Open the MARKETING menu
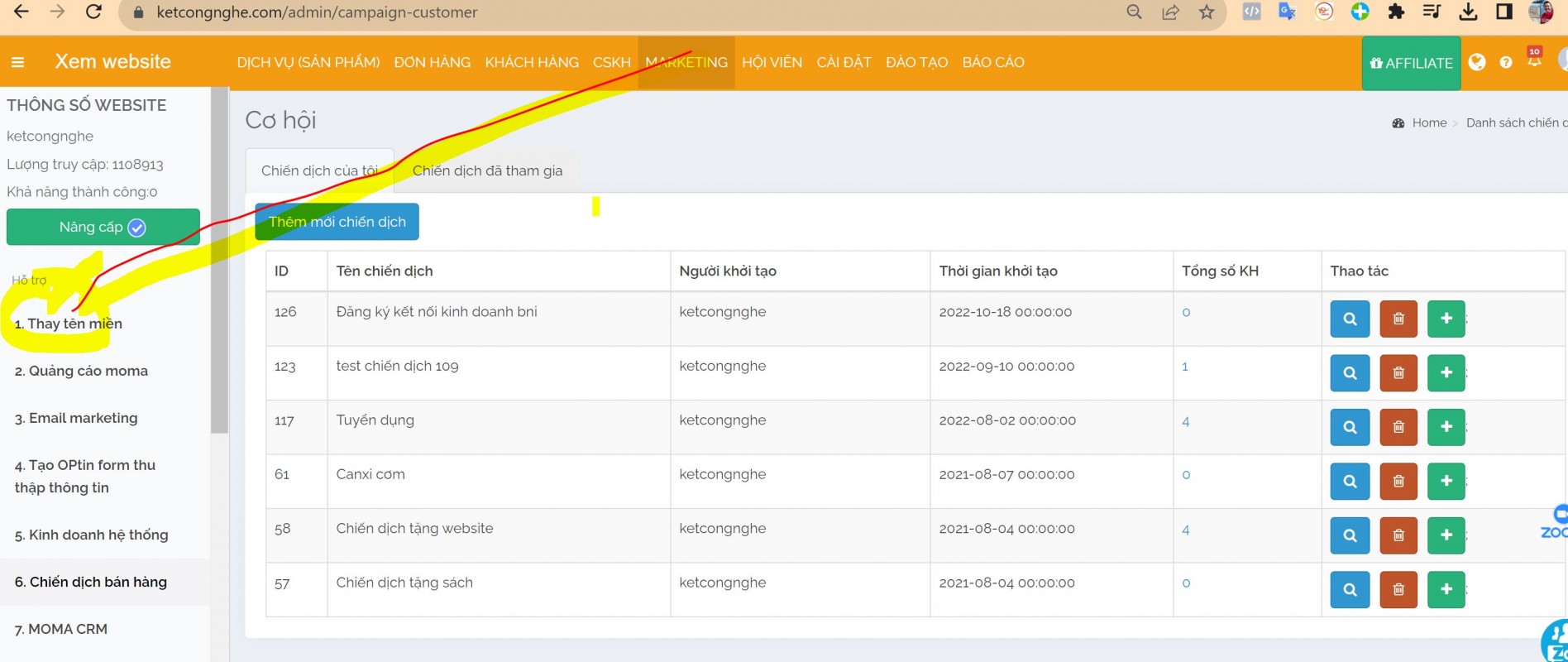 coord(686,63)
